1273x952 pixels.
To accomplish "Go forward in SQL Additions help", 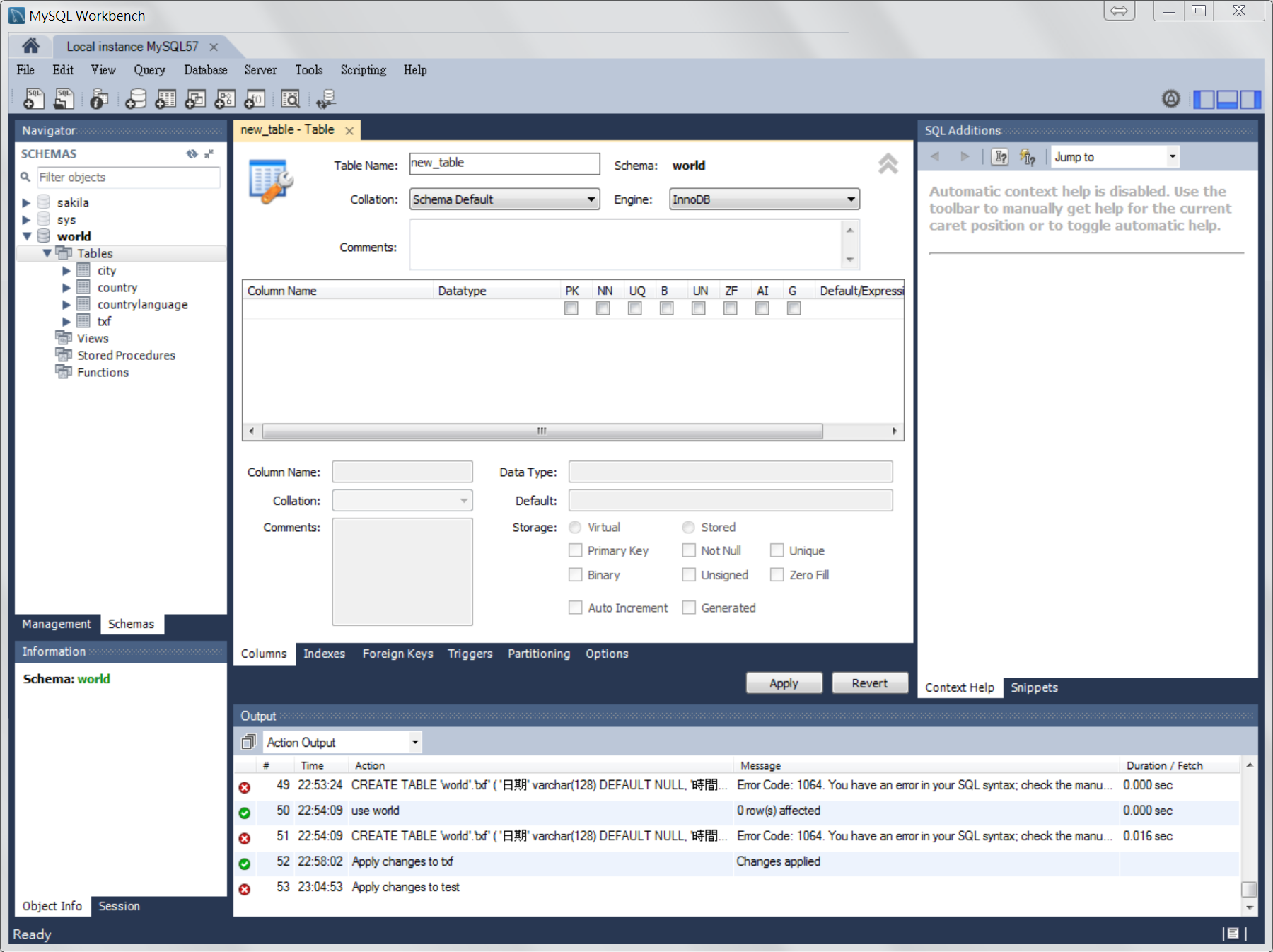I will click(x=965, y=156).
